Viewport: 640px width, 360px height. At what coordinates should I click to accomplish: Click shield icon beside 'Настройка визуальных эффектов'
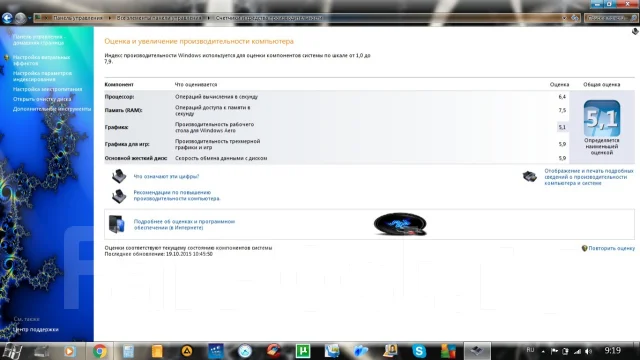7,58
